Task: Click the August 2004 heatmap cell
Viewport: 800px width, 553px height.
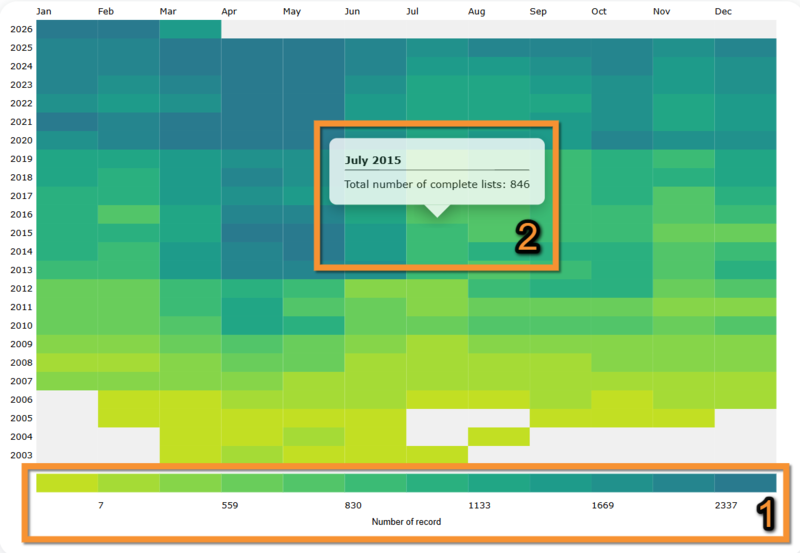Action: pos(498,436)
